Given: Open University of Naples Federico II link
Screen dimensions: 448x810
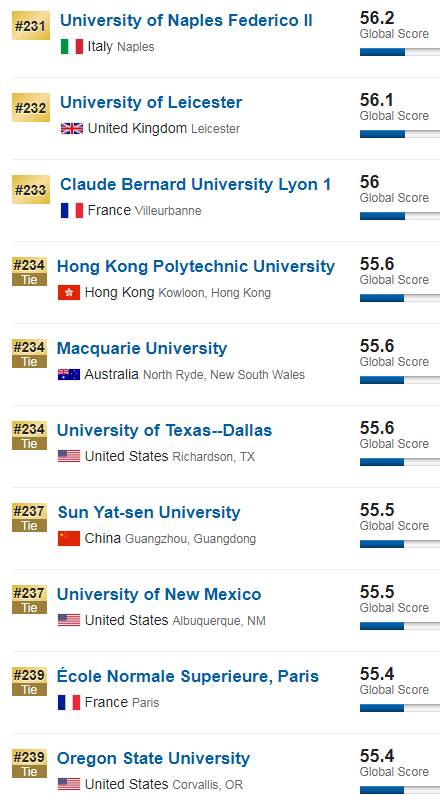Looking at the screenshot, I should [186, 20].
